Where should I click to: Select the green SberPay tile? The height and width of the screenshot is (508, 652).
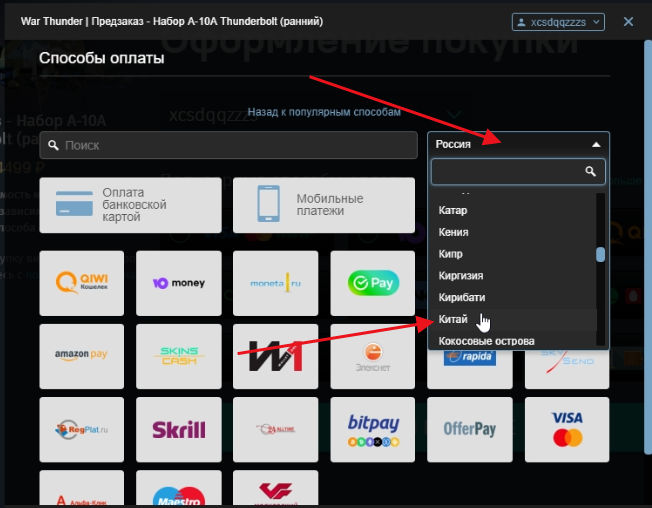click(373, 283)
